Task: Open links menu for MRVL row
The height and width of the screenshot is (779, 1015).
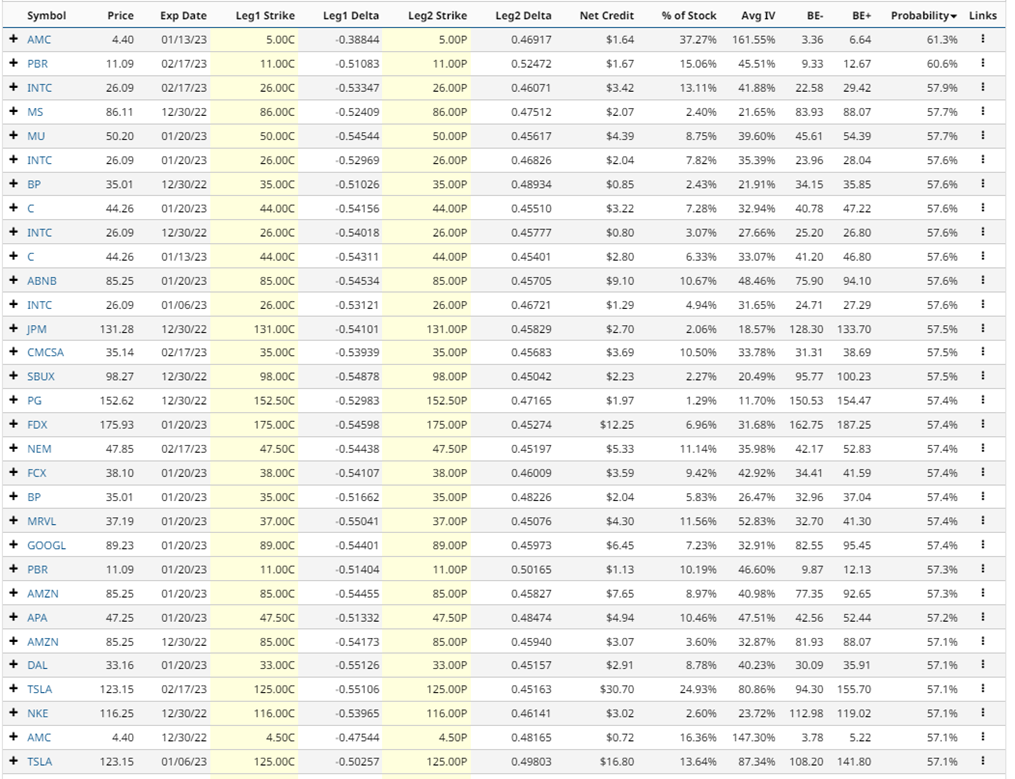Action: point(983,520)
